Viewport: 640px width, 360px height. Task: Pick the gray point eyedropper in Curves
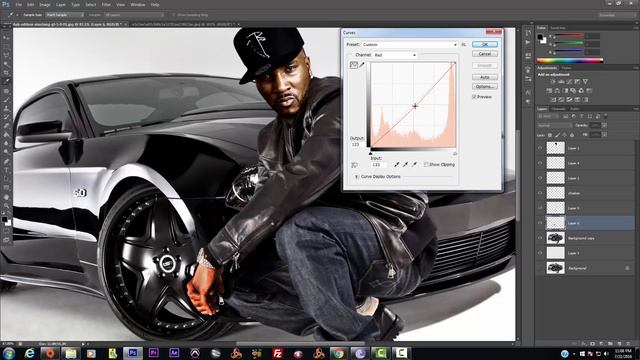point(405,164)
